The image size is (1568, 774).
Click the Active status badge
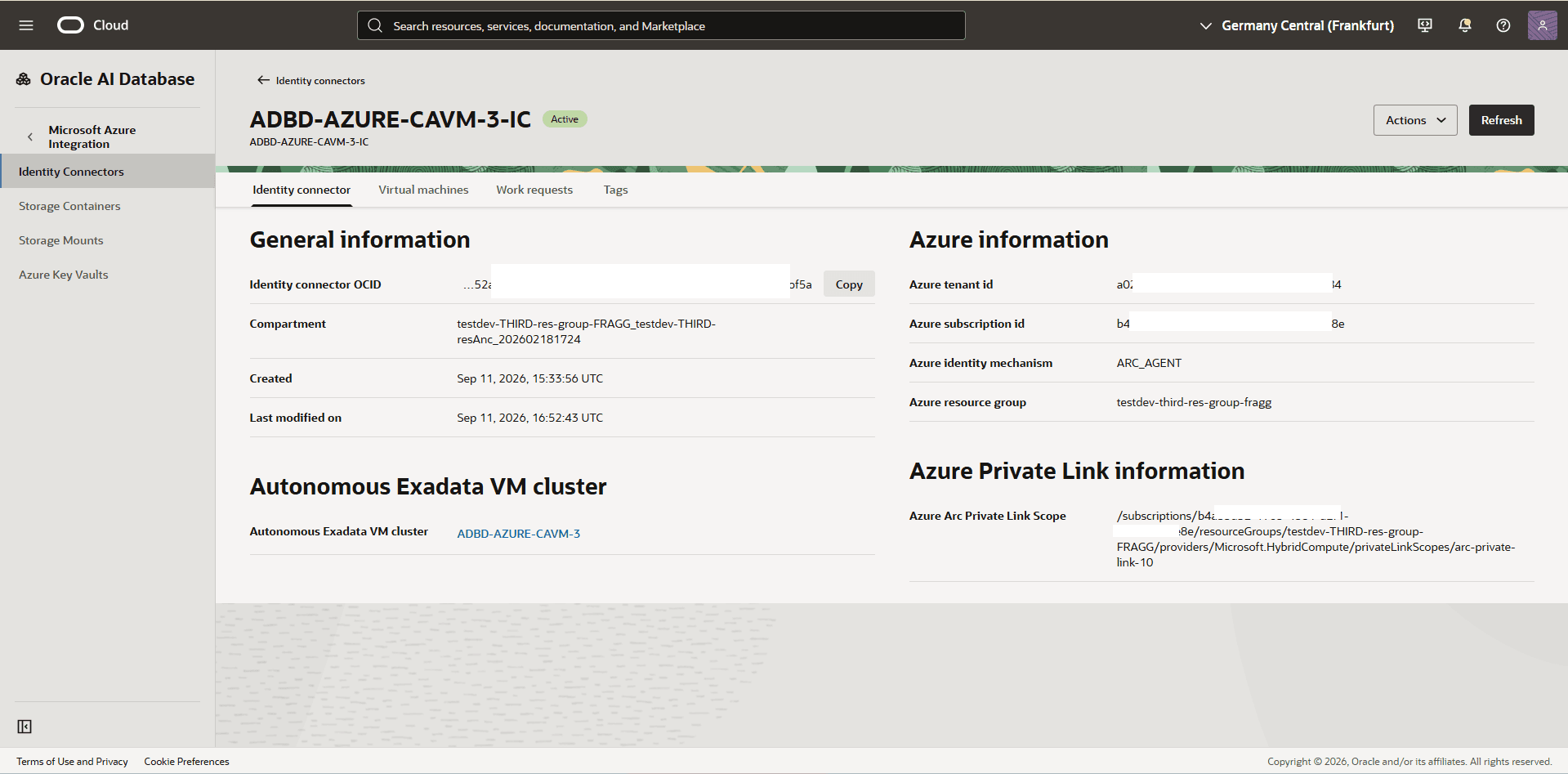click(x=565, y=119)
